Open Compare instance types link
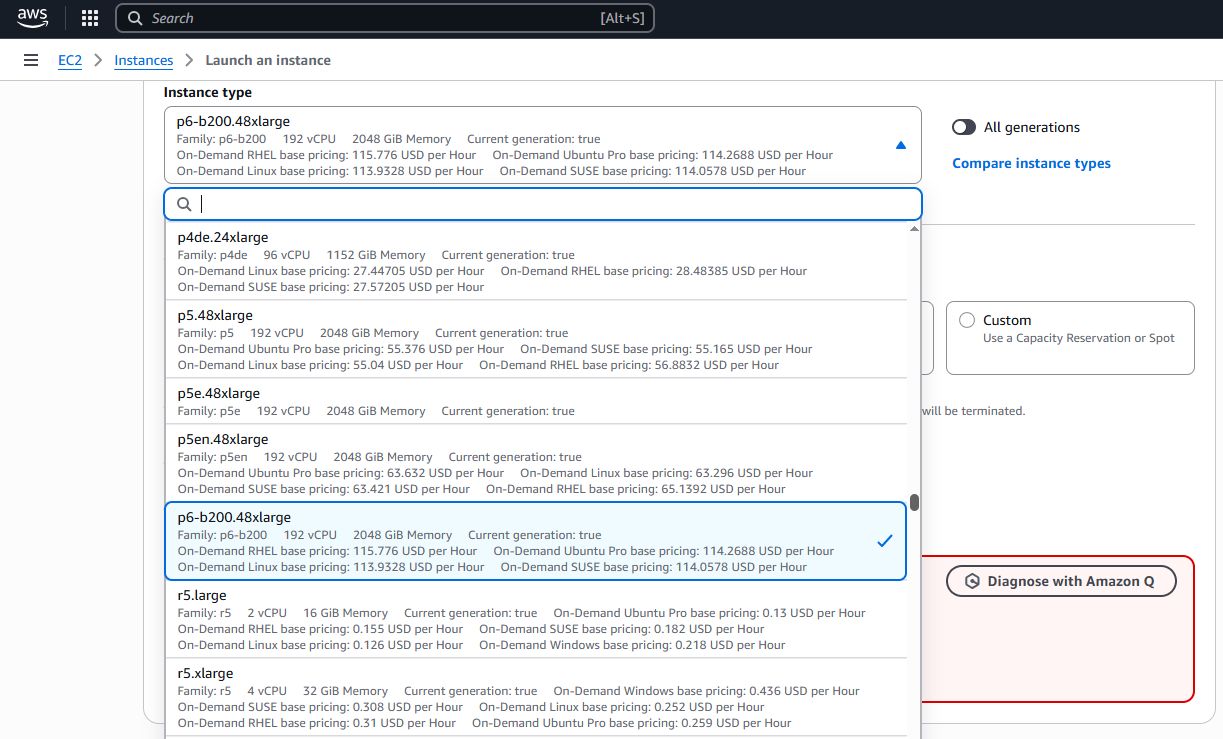1223x739 pixels. [x=1031, y=163]
